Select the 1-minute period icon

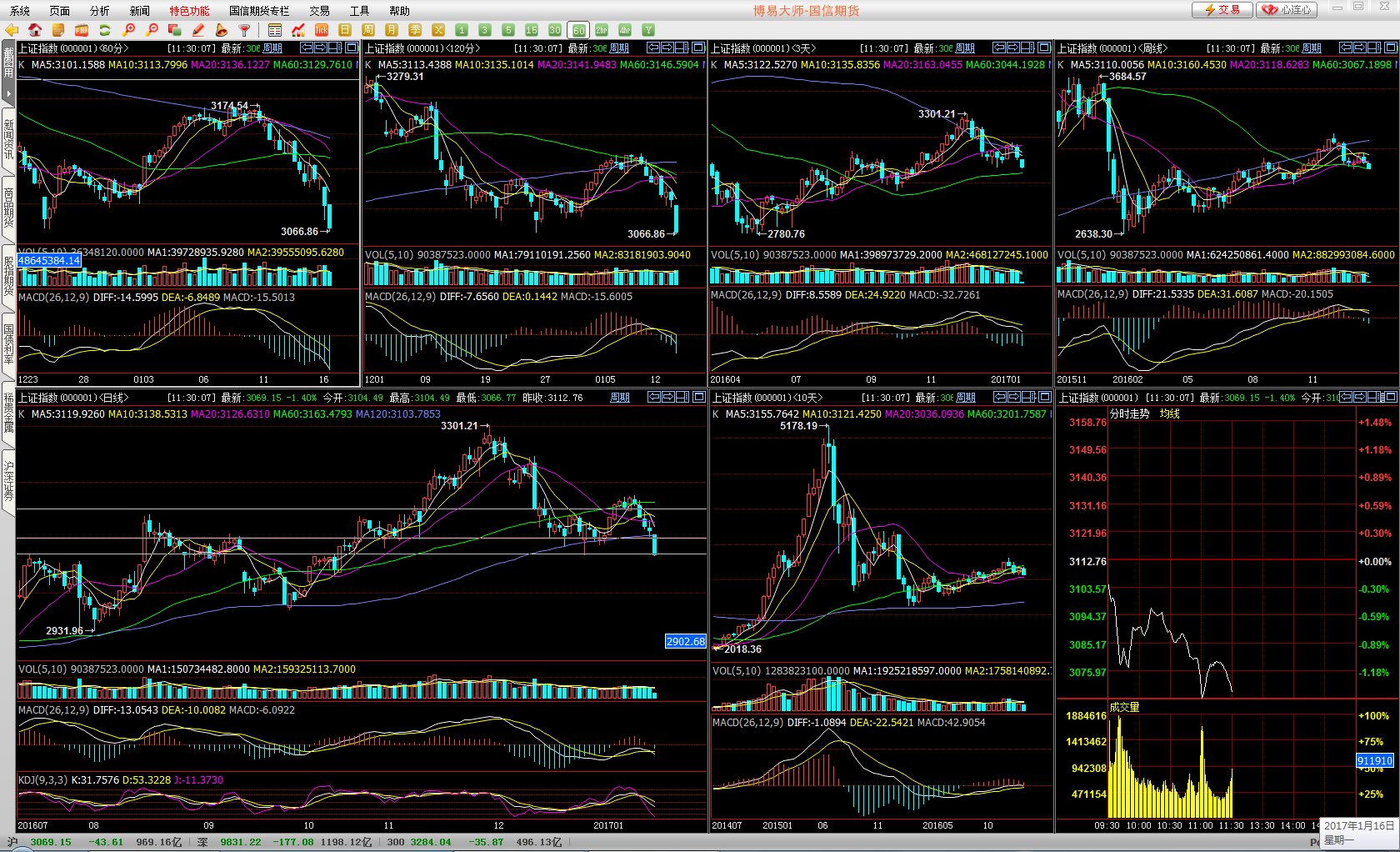pyautogui.click(x=462, y=30)
